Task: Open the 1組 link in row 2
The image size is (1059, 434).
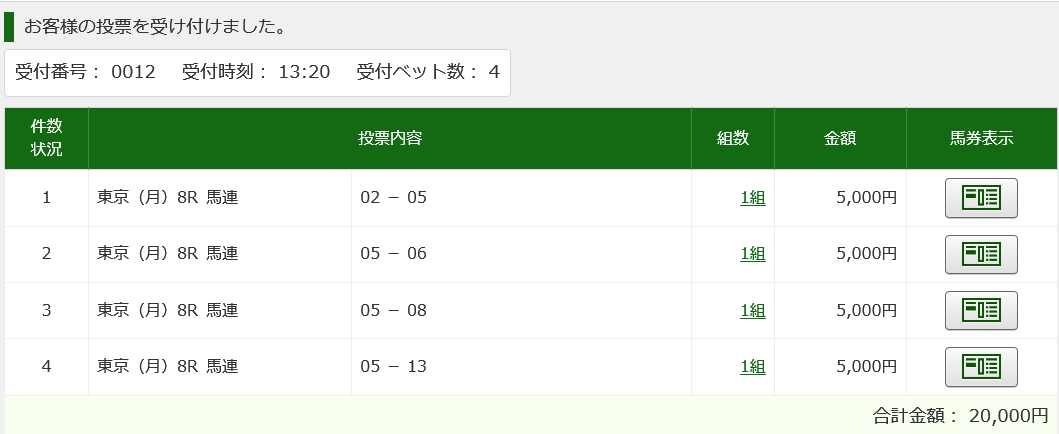Action: (752, 254)
